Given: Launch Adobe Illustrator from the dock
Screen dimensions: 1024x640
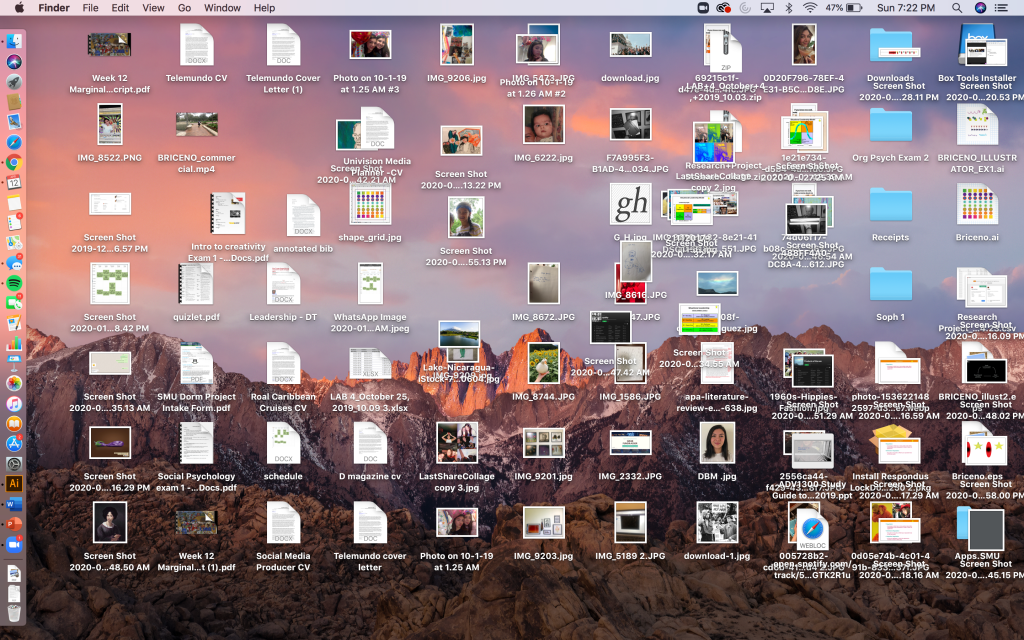Looking at the screenshot, I should pos(14,484).
